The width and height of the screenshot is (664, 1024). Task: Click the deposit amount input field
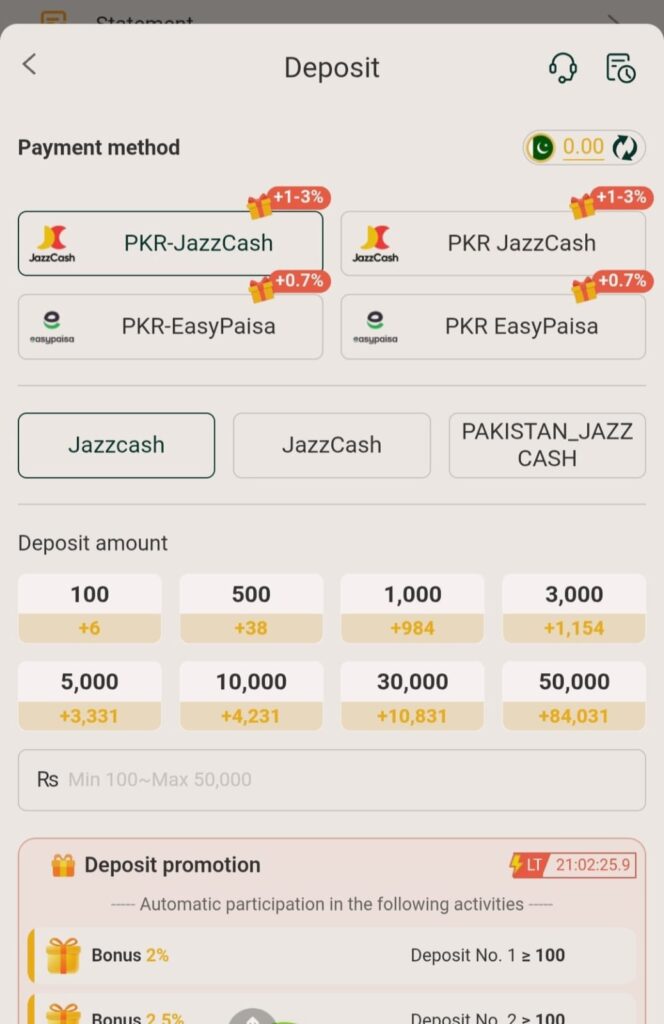pos(332,780)
